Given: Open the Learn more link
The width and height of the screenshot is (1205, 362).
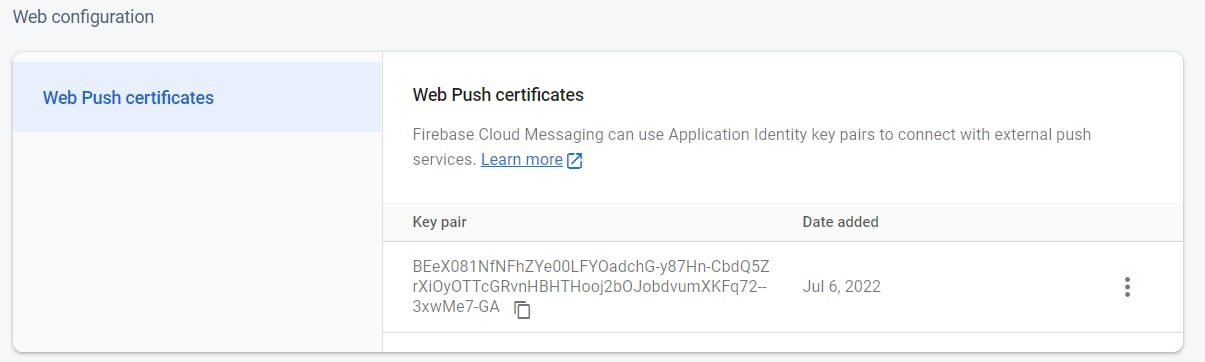Looking at the screenshot, I should (522, 160).
